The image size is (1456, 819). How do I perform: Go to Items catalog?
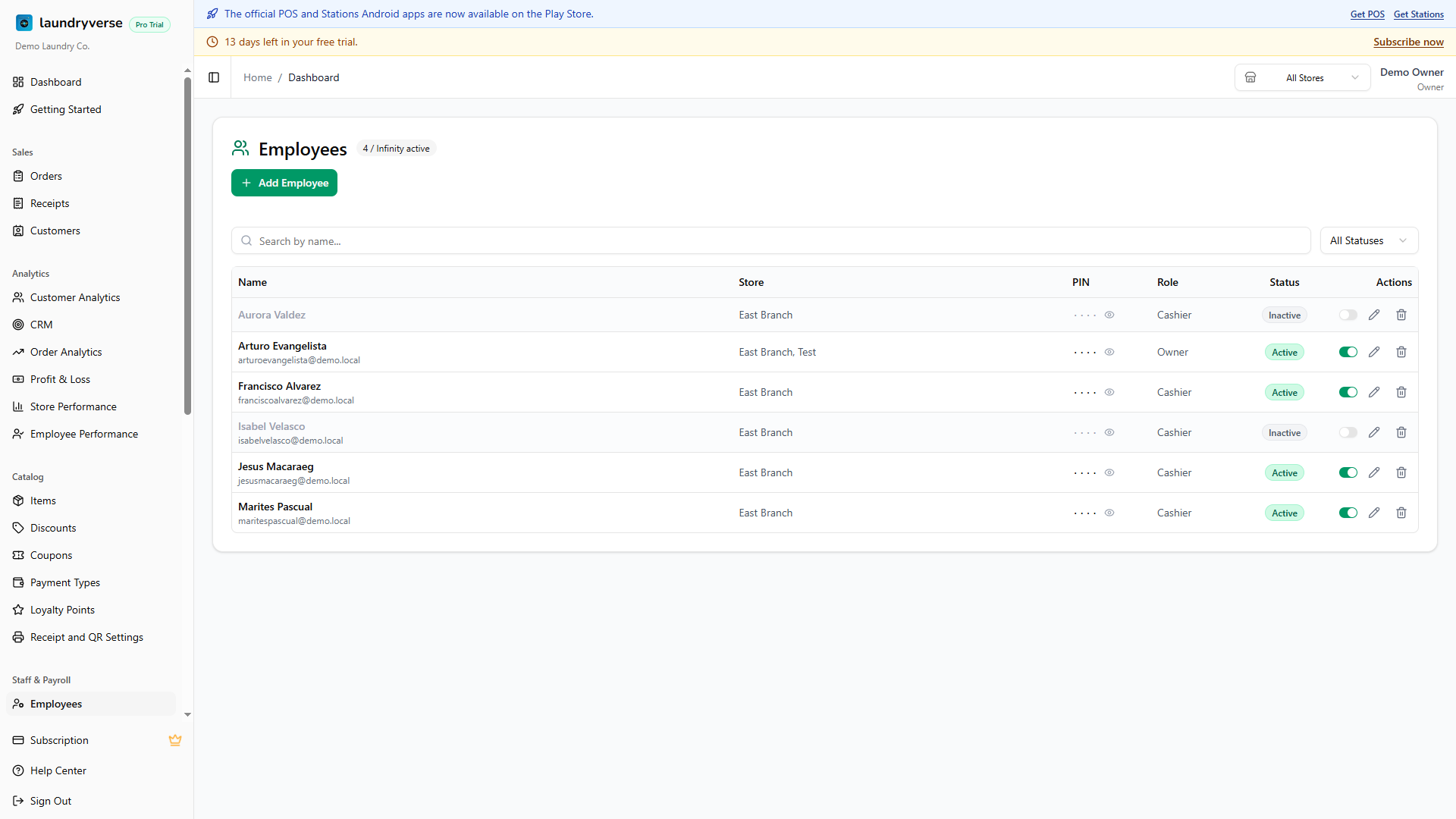point(91,500)
